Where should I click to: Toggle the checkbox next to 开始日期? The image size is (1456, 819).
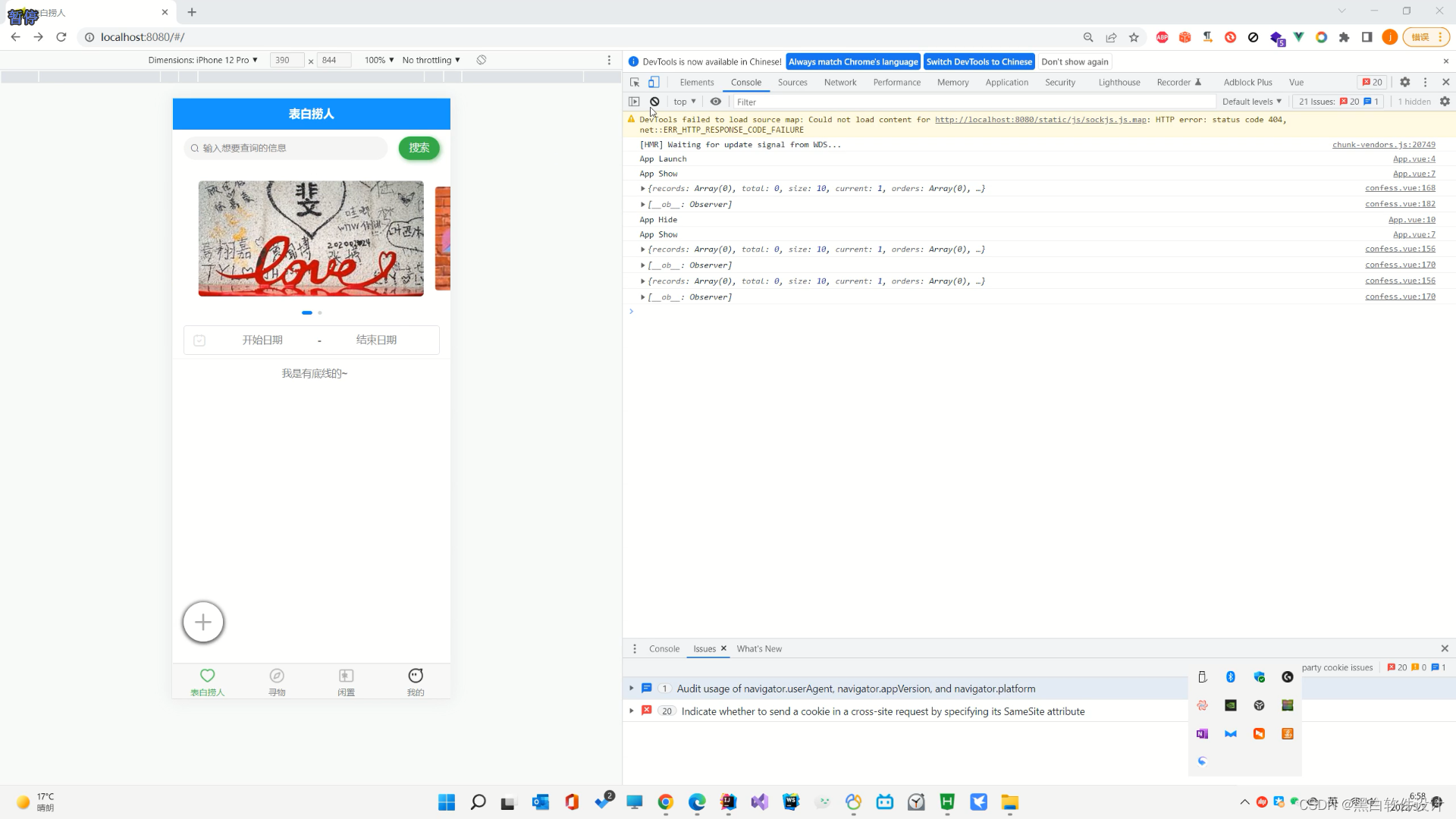199,340
